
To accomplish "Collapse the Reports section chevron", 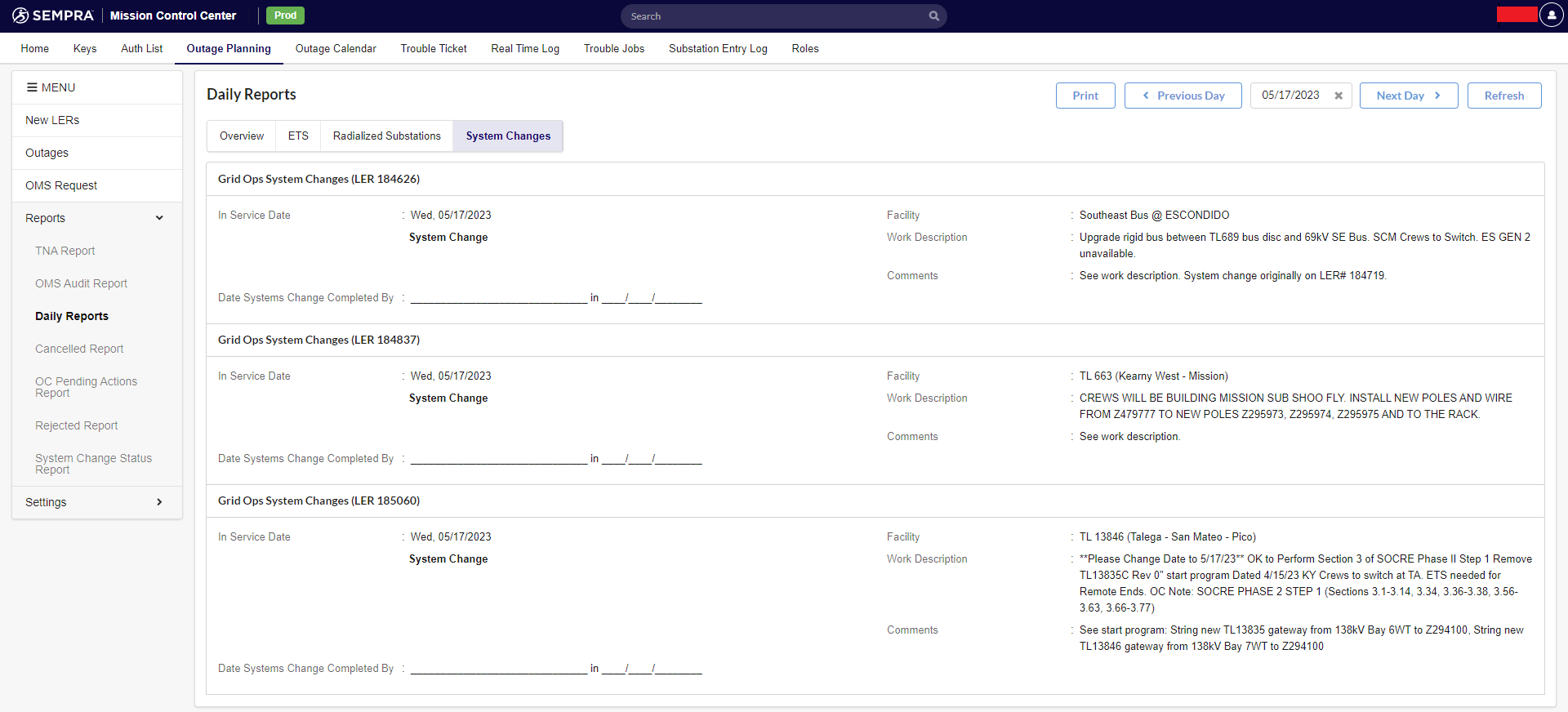I will 159,218.
